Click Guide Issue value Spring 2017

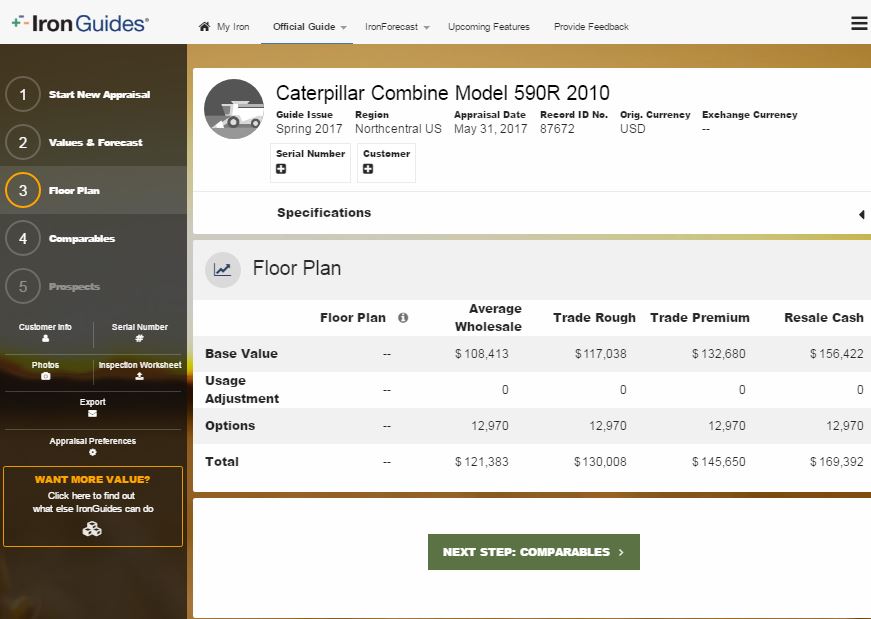309,129
